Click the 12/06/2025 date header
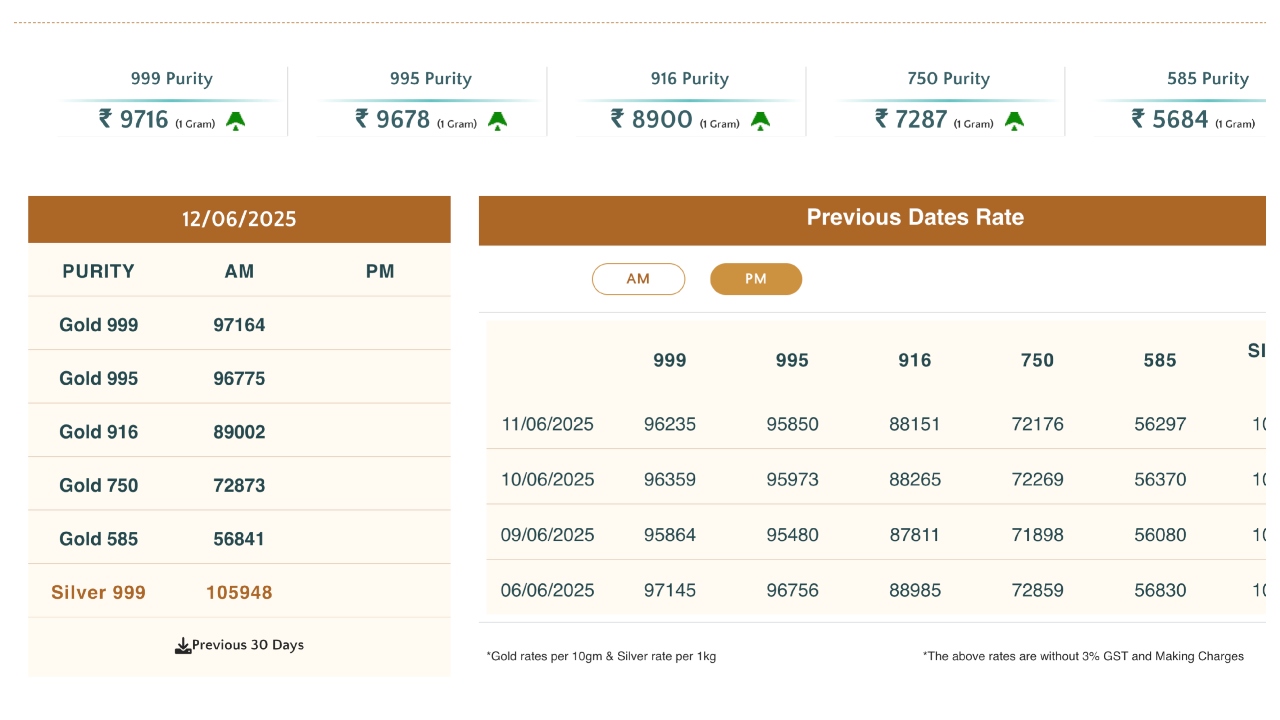This screenshot has height=720, width=1280. pos(239,219)
